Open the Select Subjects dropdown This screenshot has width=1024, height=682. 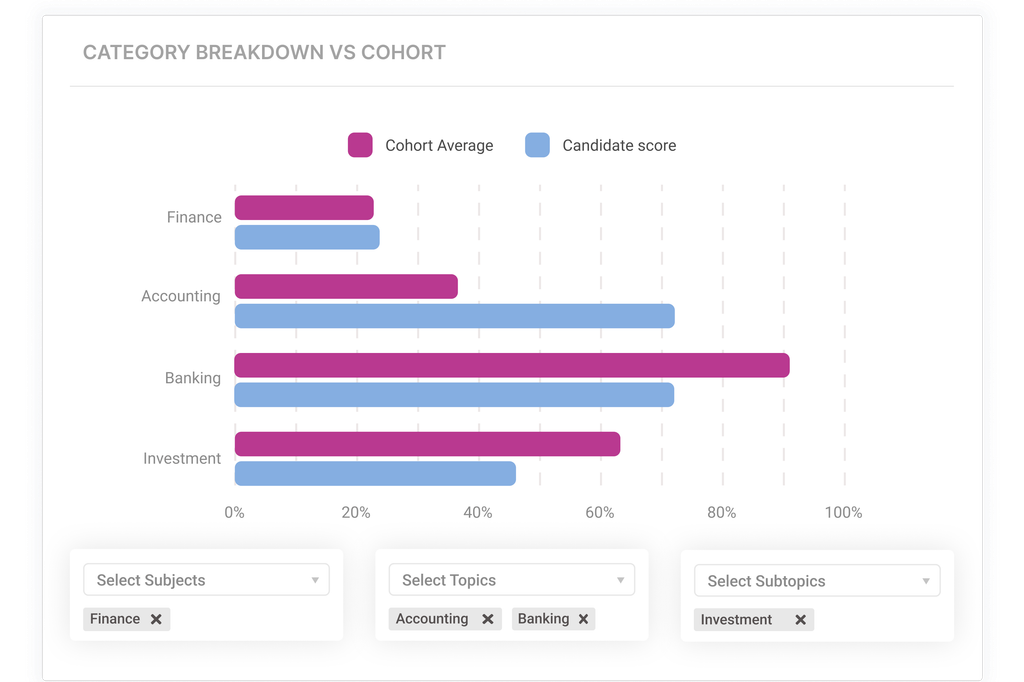[206, 580]
